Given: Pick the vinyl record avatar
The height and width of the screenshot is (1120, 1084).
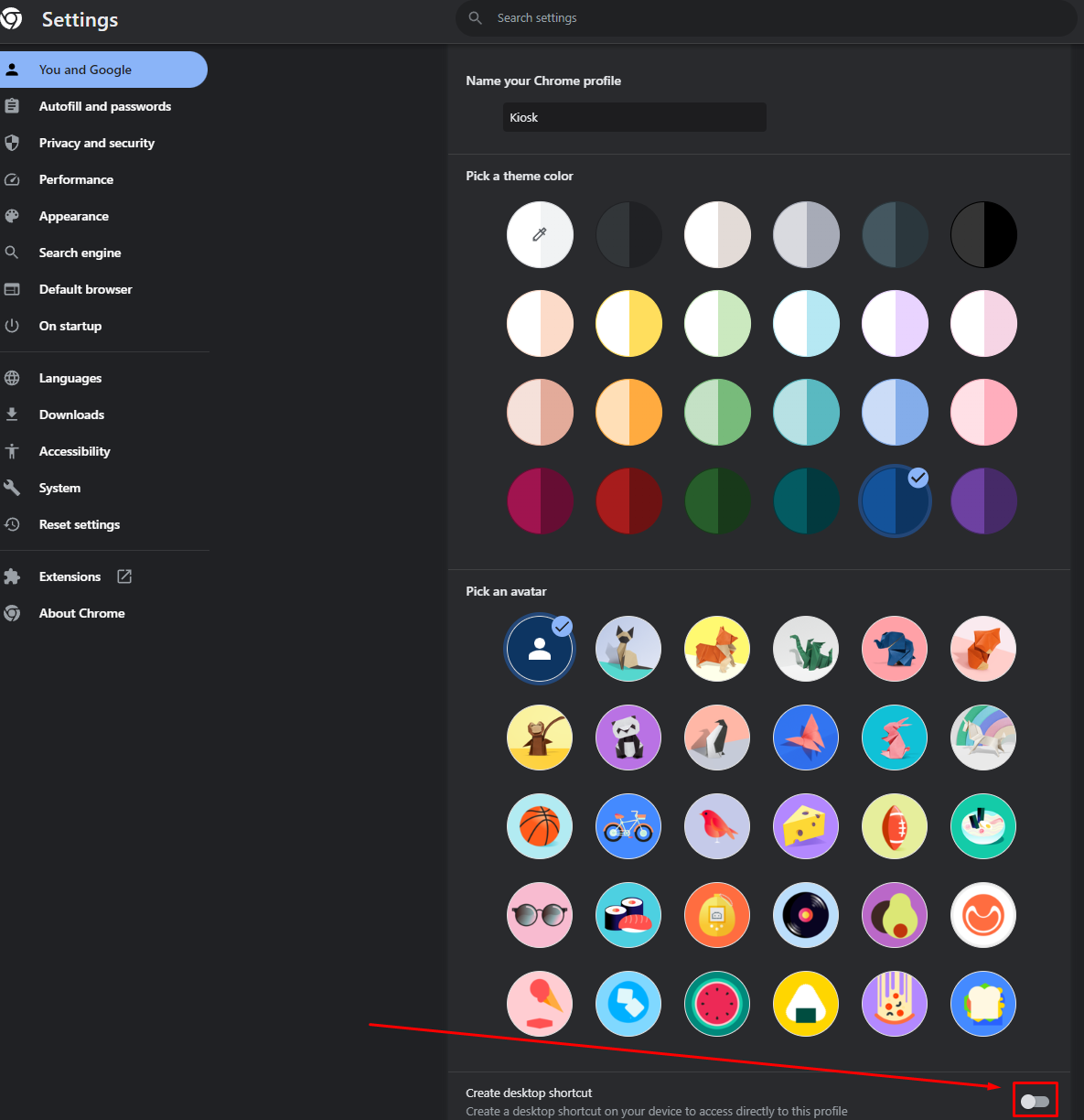Looking at the screenshot, I should pos(807,916).
